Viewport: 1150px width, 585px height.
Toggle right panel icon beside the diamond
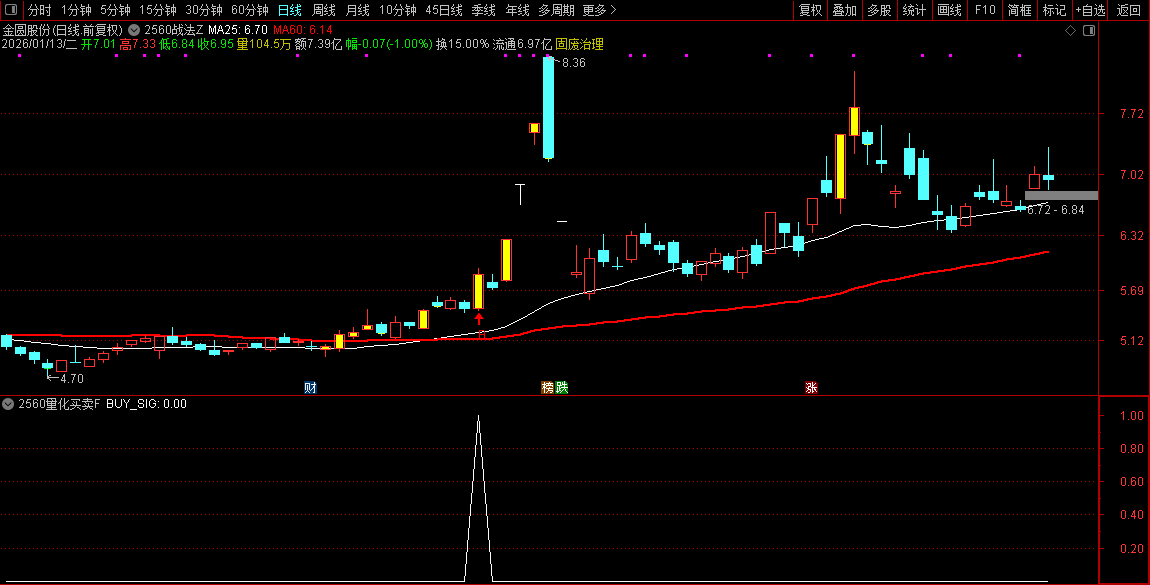click(x=1089, y=30)
